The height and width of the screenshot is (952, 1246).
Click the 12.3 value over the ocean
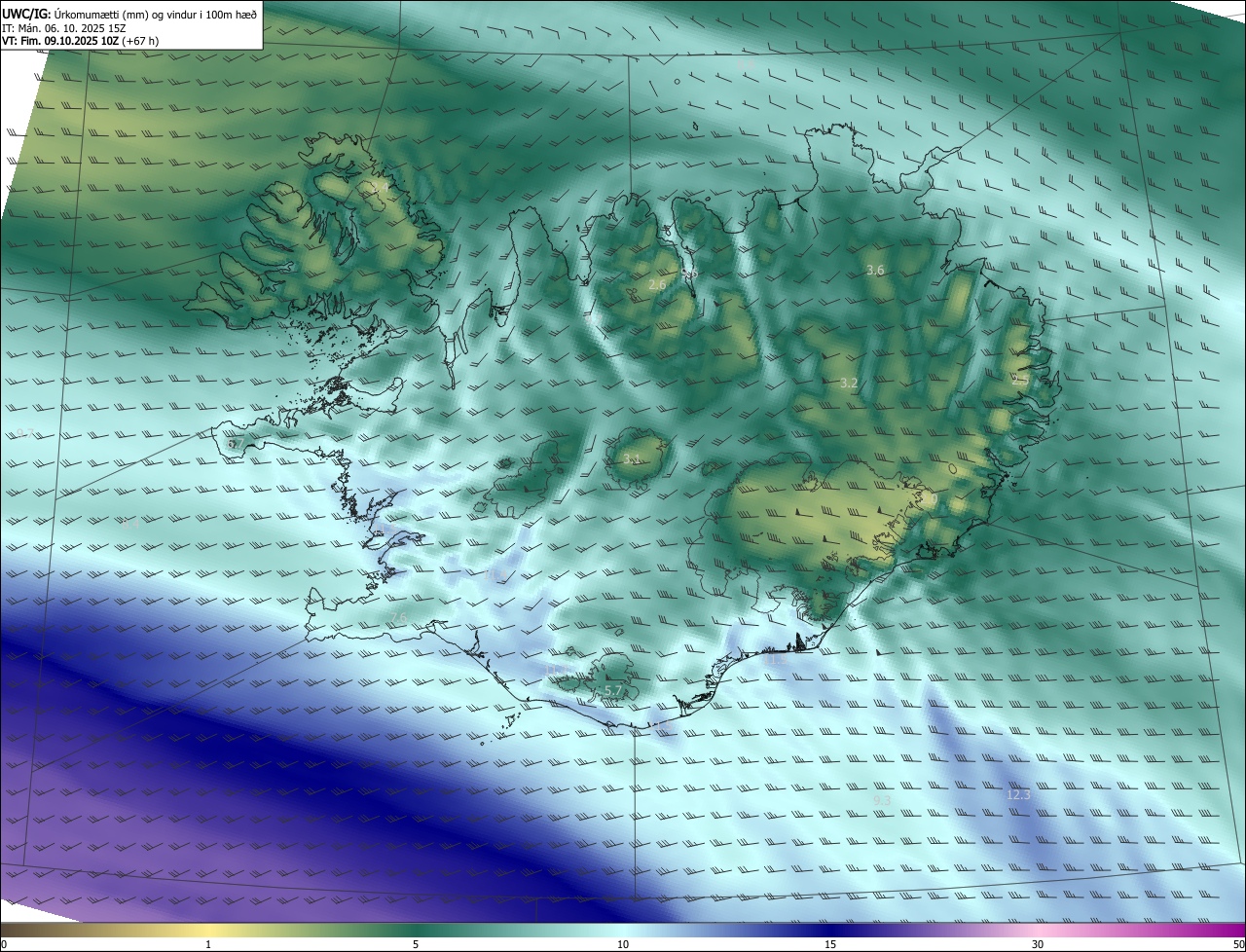point(1018,795)
